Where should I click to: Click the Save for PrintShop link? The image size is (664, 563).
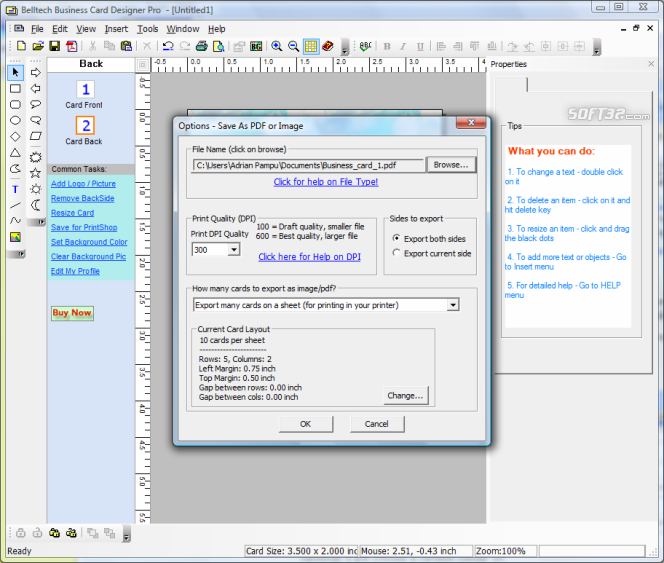coord(84,227)
